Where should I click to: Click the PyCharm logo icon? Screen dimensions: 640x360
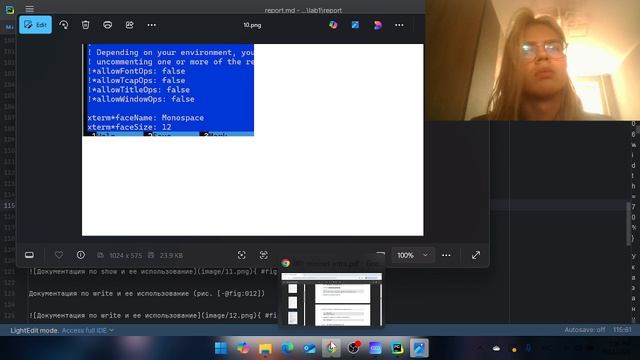click(x=9, y=9)
